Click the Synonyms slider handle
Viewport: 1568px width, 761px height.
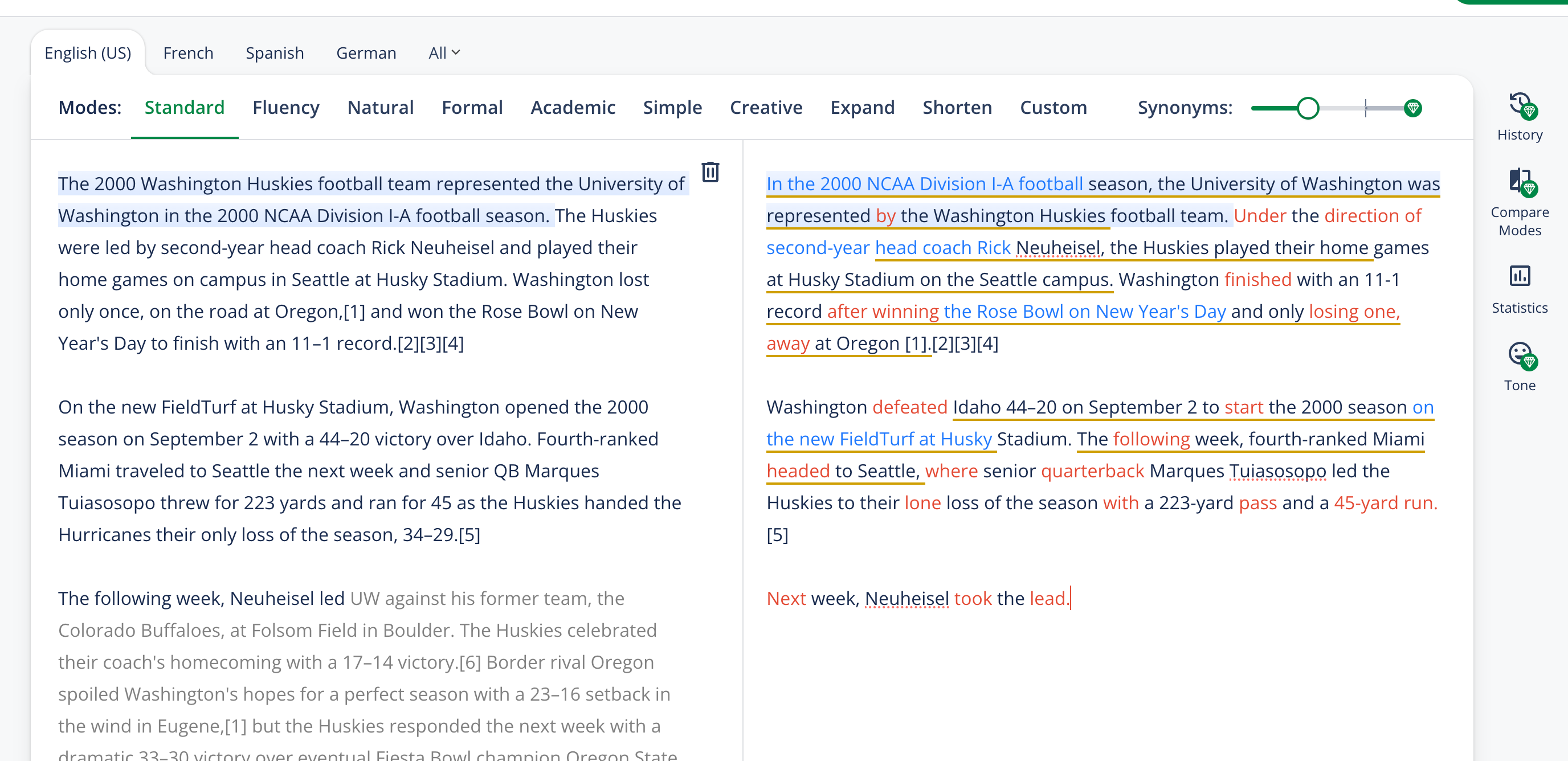point(1308,108)
